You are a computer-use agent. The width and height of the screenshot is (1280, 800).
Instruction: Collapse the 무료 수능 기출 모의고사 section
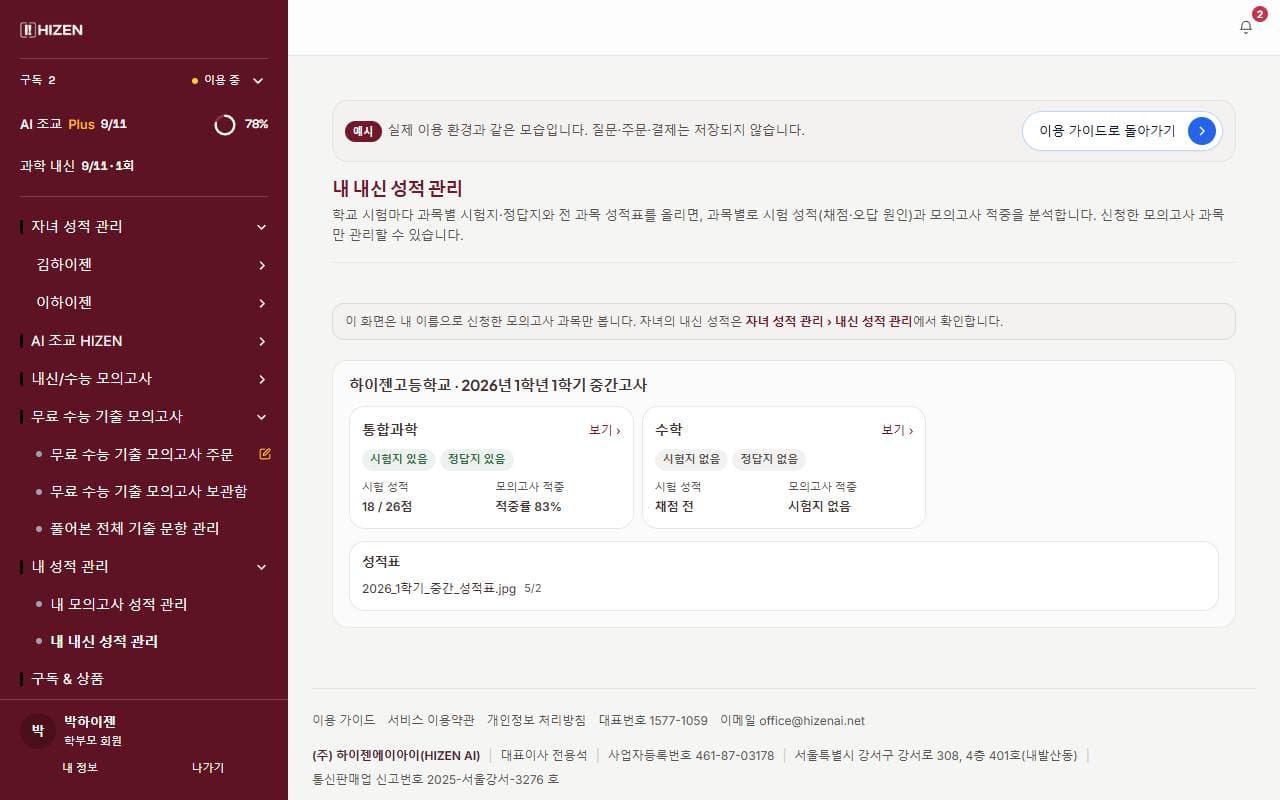click(144, 417)
